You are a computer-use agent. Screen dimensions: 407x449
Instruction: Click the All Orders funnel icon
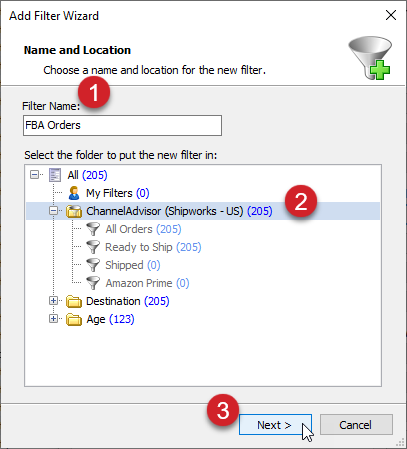pyautogui.click(x=93, y=229)
